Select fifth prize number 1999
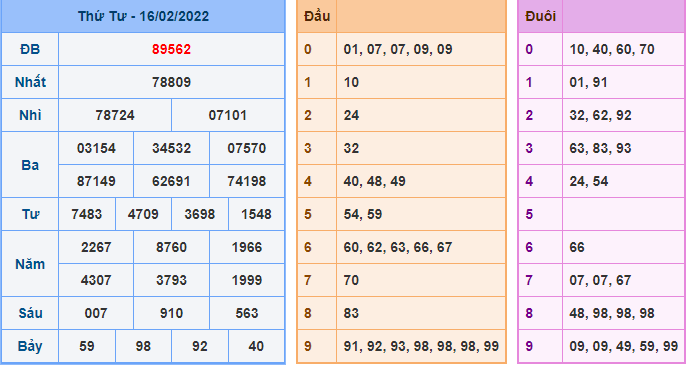 247,280
